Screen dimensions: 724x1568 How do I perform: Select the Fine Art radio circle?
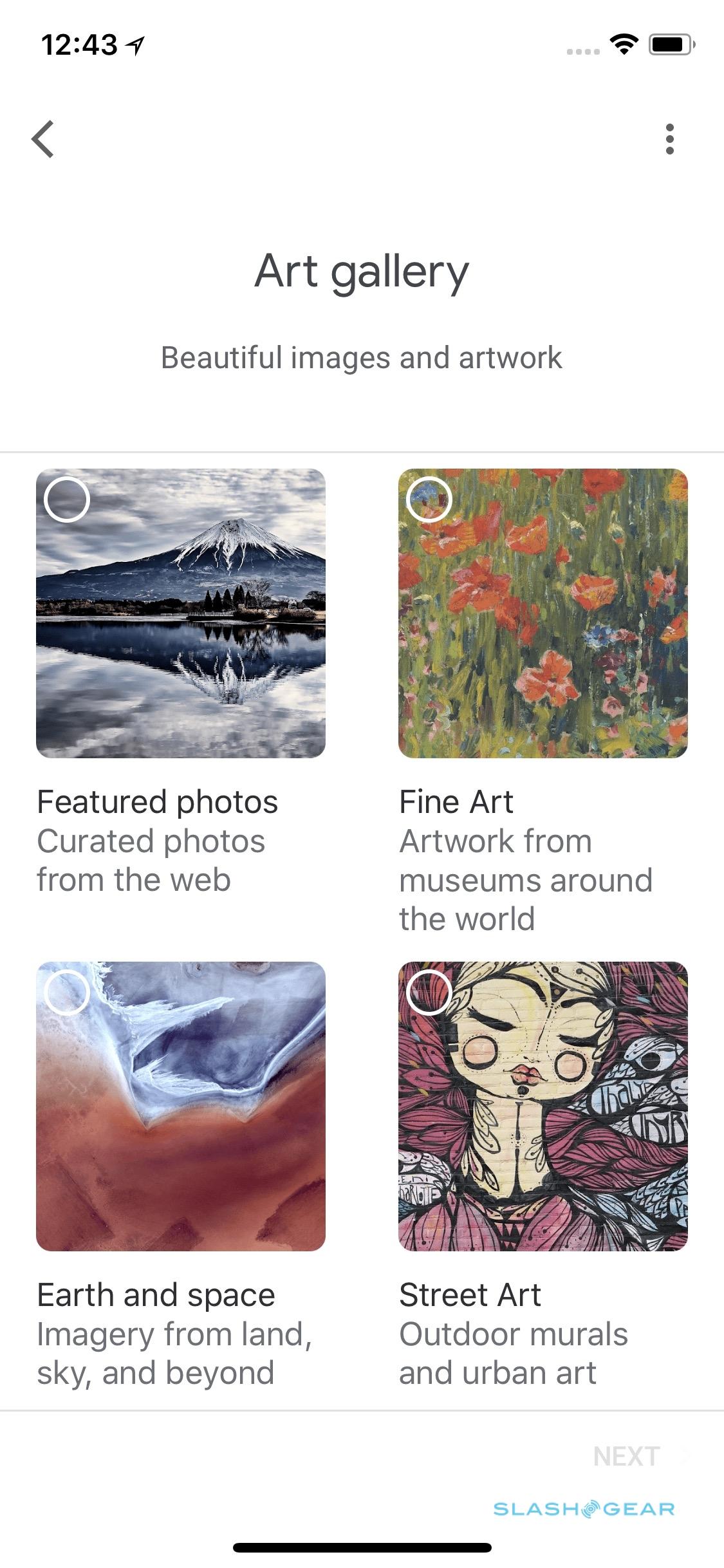pos(429,499)
